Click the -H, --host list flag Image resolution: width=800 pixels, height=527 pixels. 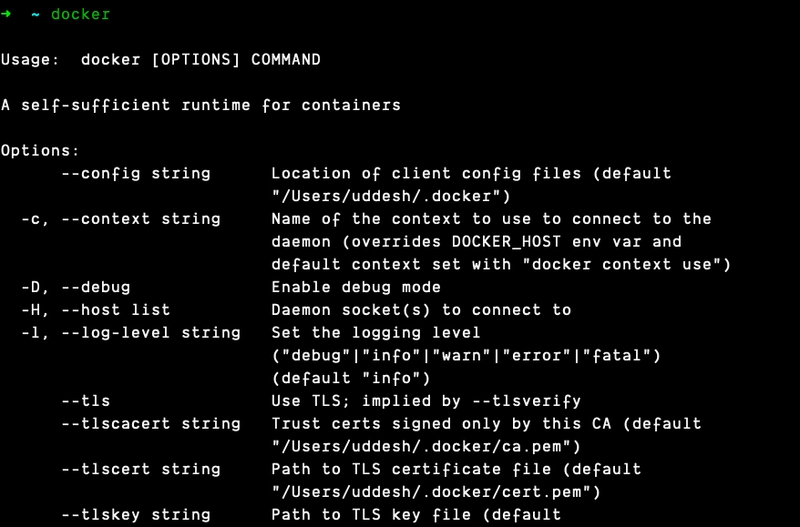click(x=95, y=310)
